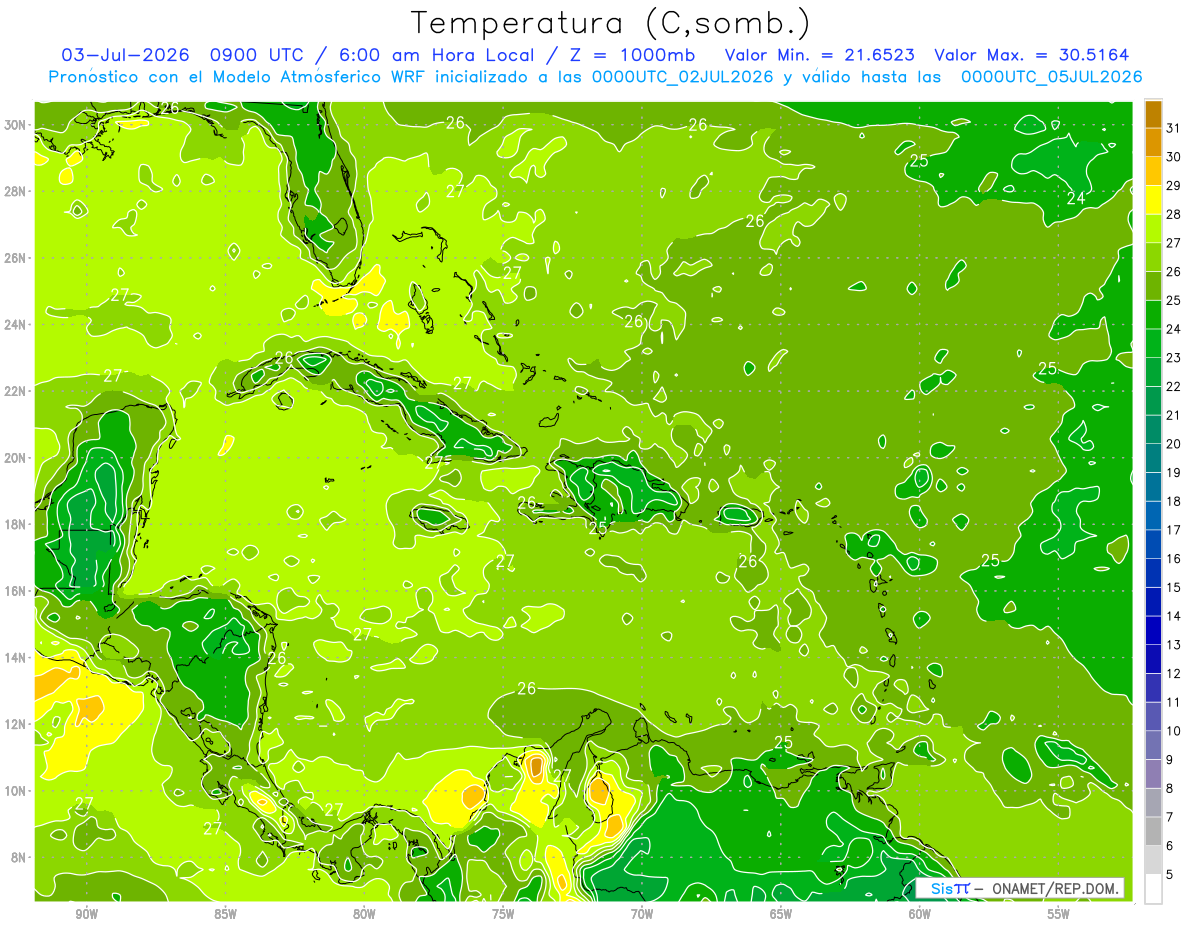Pick the white swatch below 5 in the color bar
The width and height of the screenshot is (1200, 927).
[x=1153, y=889]
